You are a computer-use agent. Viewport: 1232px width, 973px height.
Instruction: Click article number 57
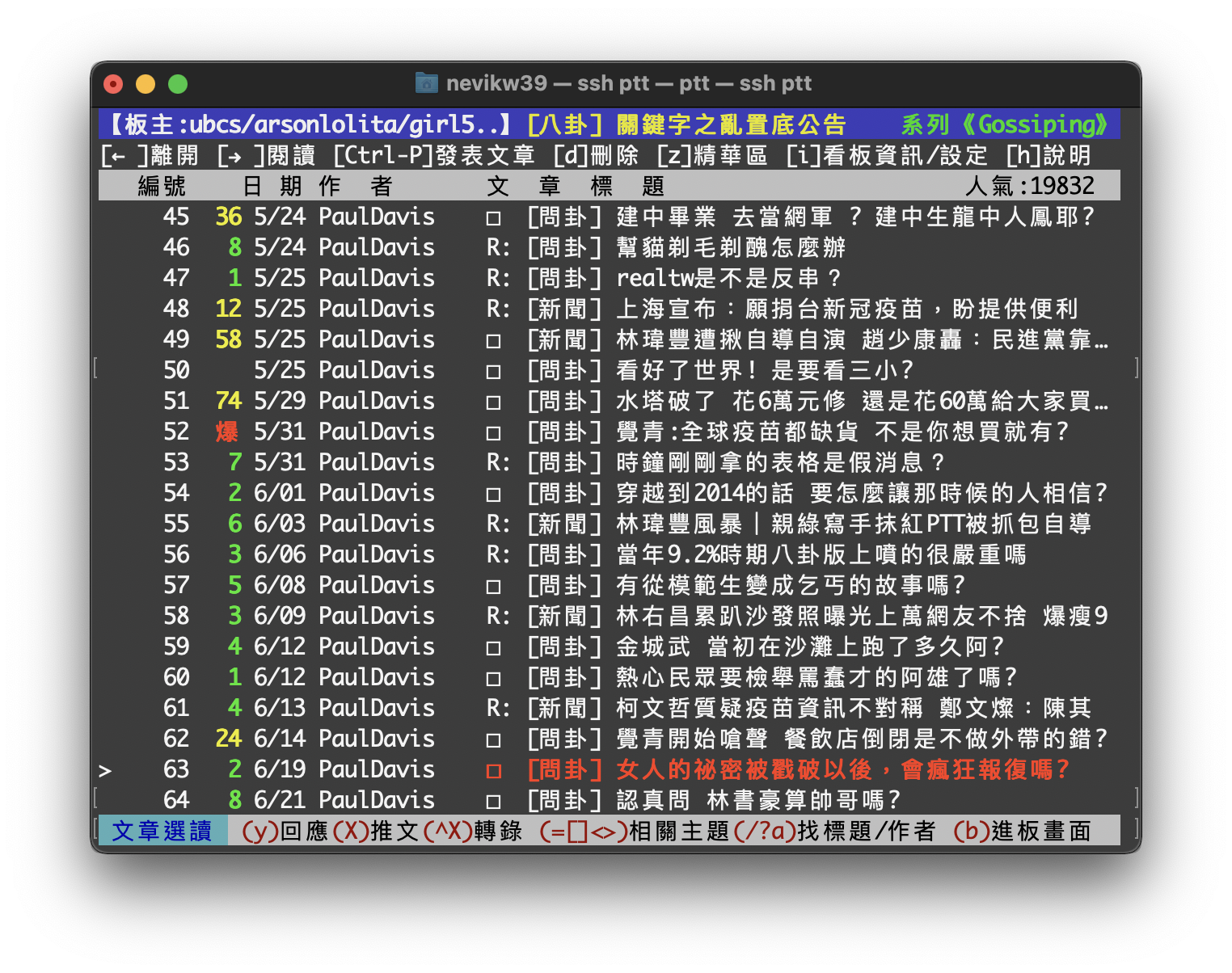176,585
